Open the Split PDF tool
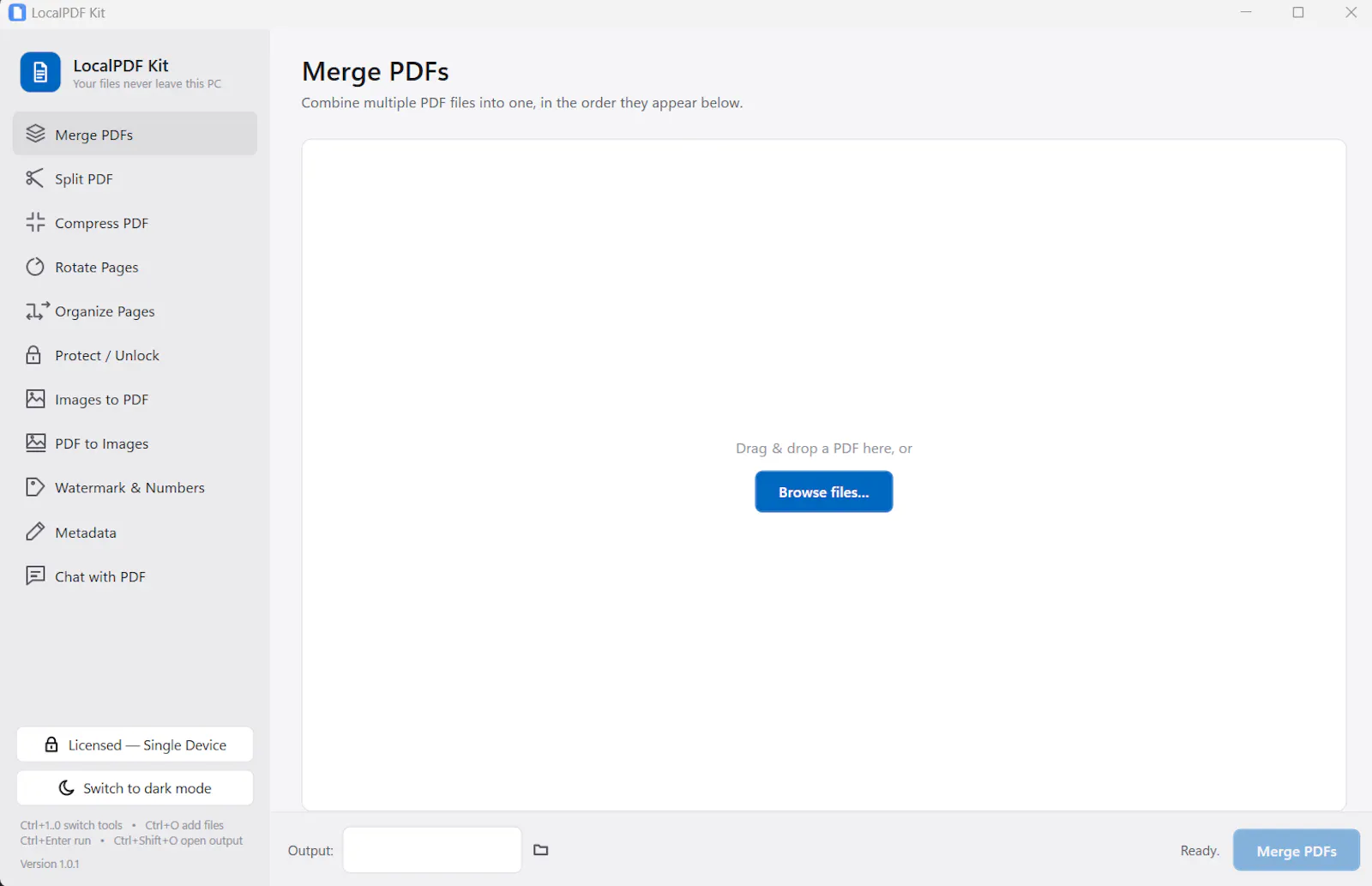This screenshot has width=1372, height=886. (135, 178)
